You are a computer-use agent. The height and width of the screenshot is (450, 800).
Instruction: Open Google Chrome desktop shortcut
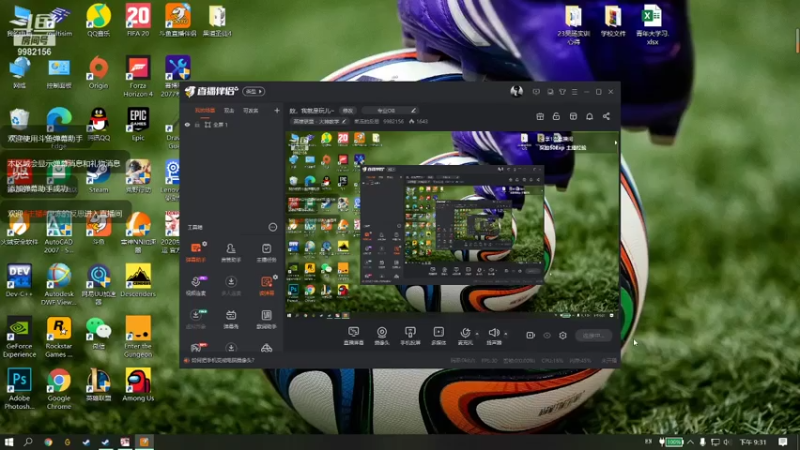(59, 389)
